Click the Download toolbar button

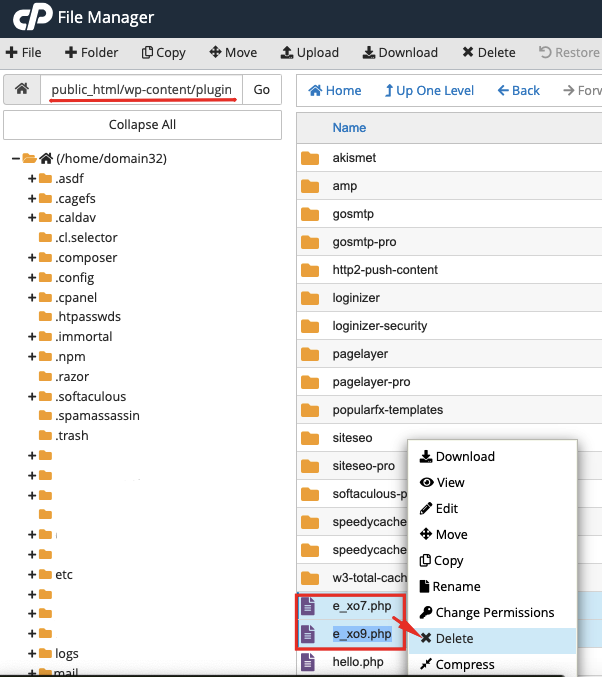pos(400,53)
